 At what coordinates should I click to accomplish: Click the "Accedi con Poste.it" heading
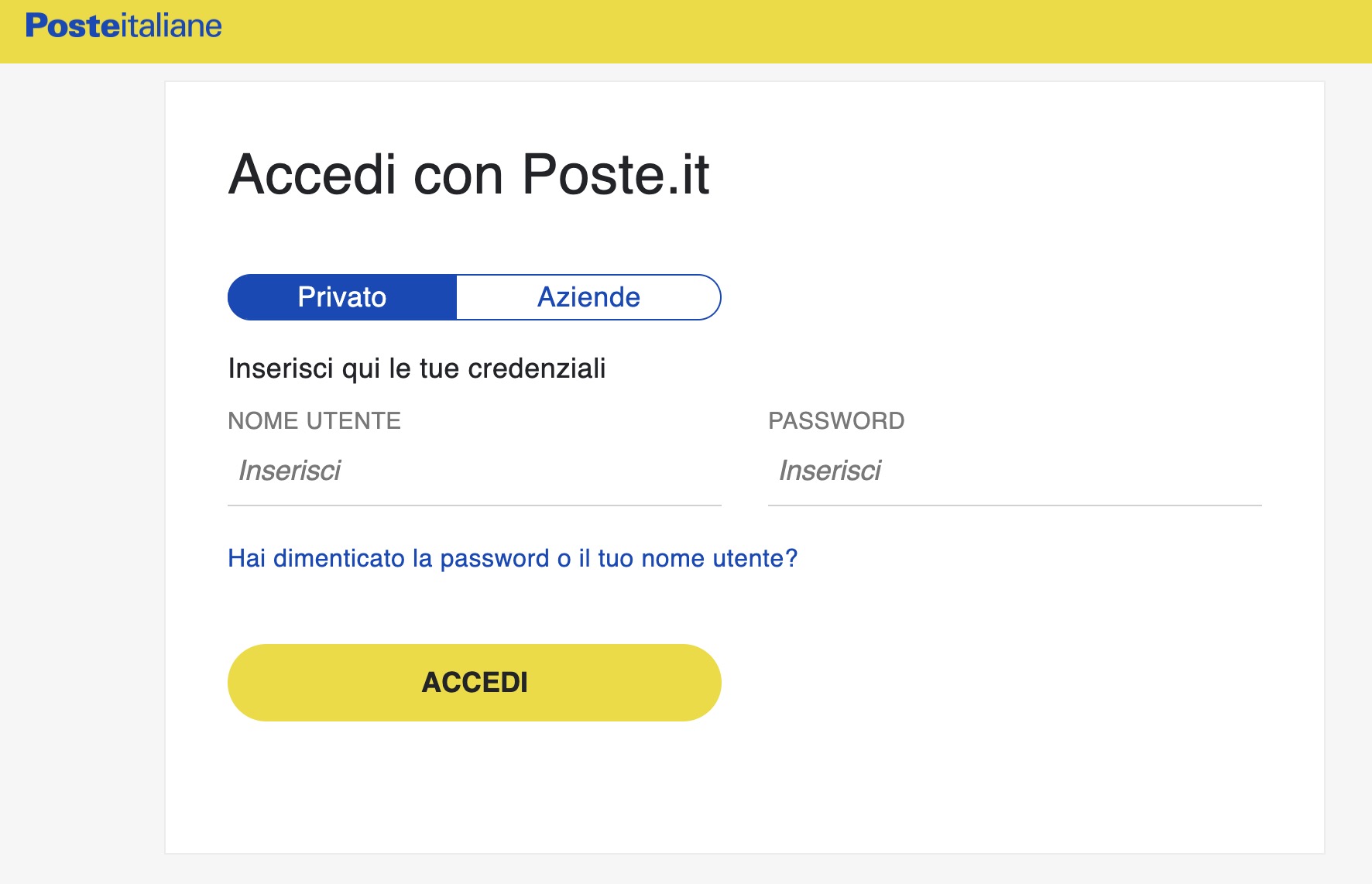point(468,174)
